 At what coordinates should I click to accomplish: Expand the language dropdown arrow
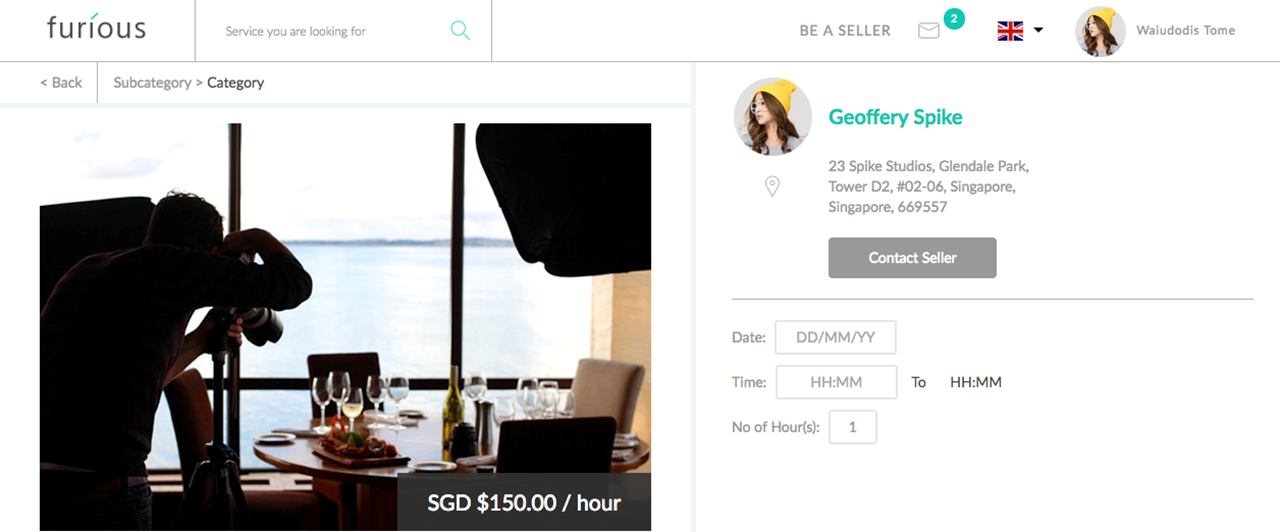1038,31
